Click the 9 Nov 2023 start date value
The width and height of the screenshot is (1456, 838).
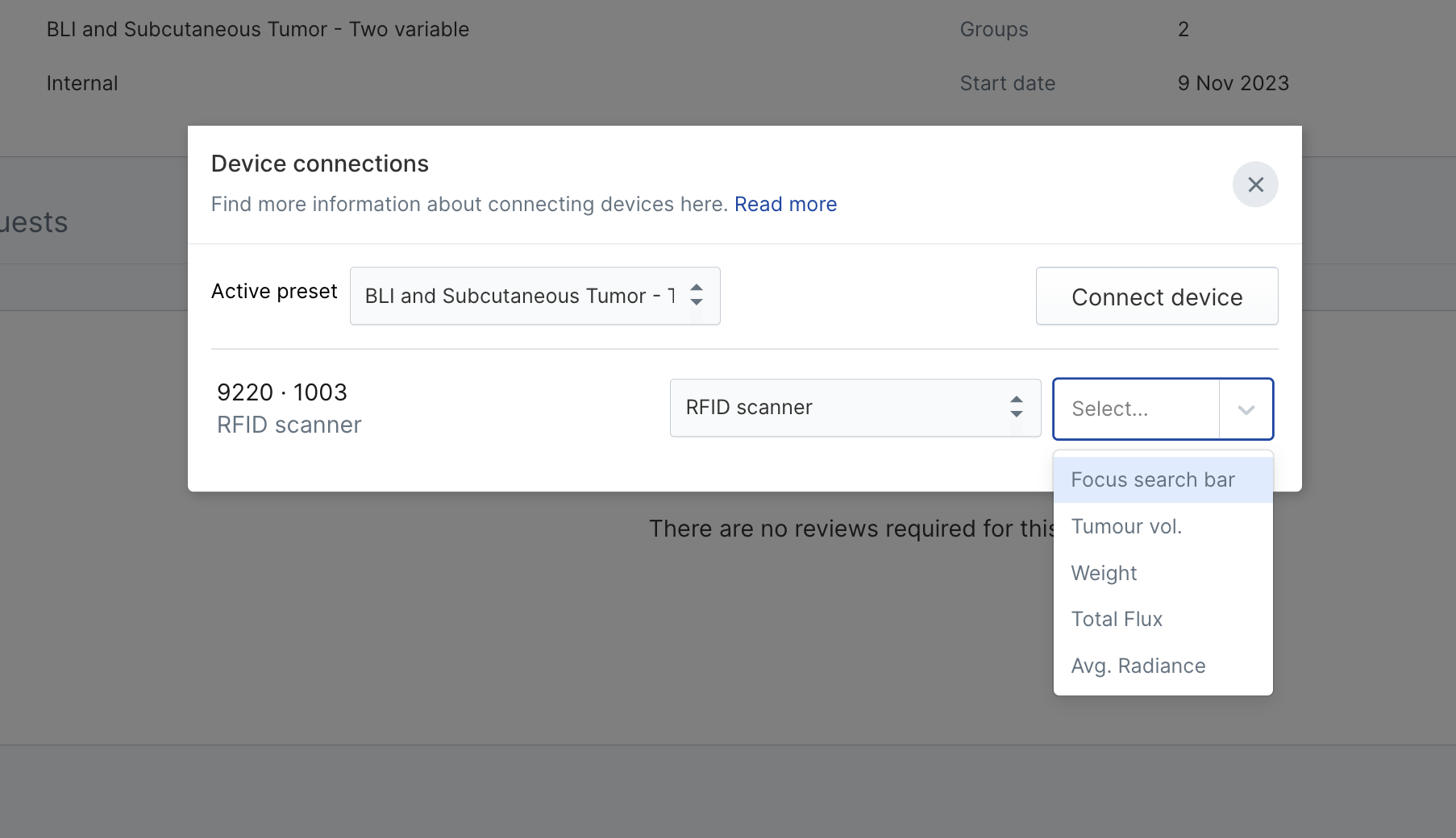point(1233,83)
